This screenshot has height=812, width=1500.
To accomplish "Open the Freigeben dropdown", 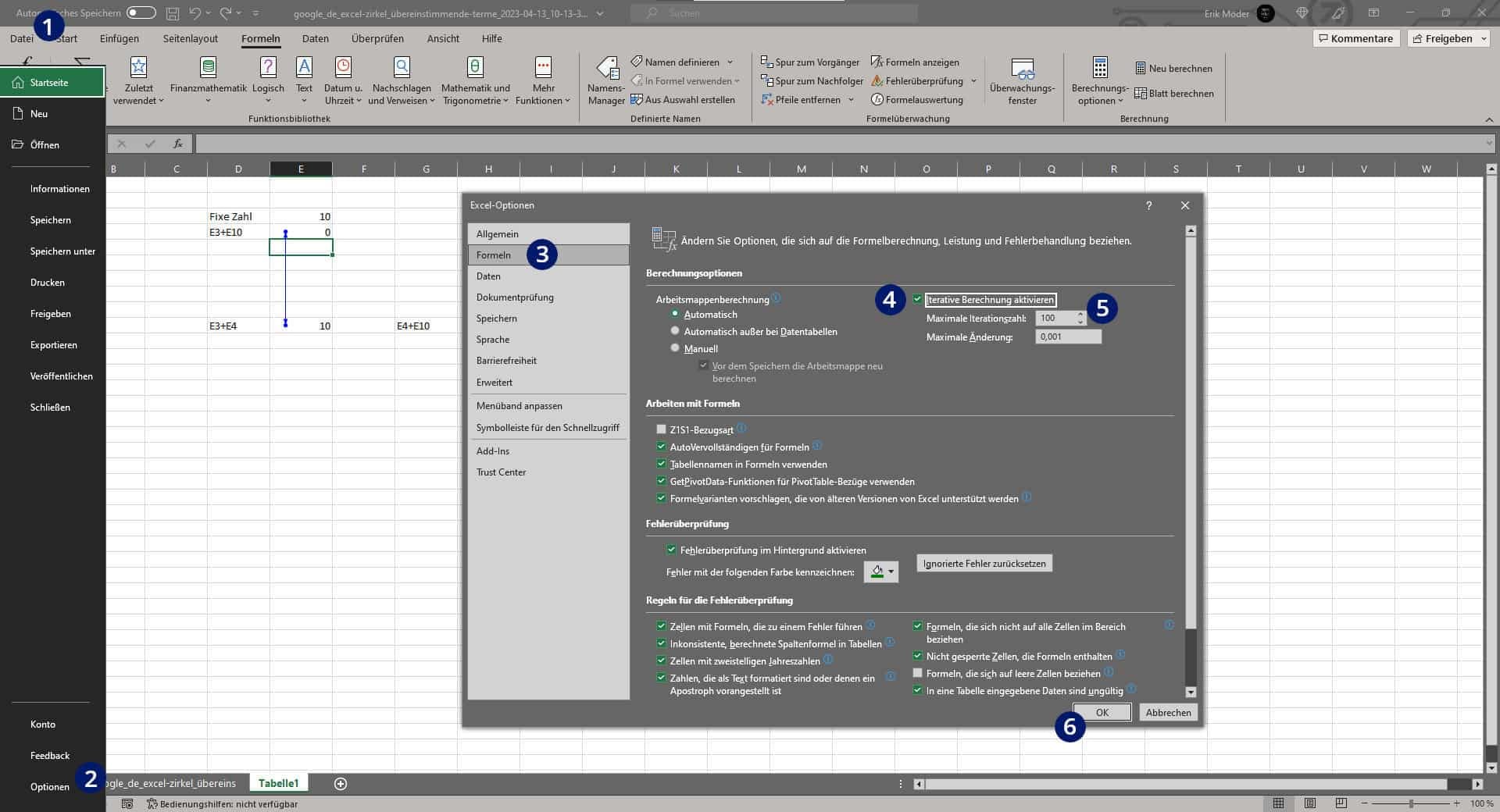I will [1484, 38].
